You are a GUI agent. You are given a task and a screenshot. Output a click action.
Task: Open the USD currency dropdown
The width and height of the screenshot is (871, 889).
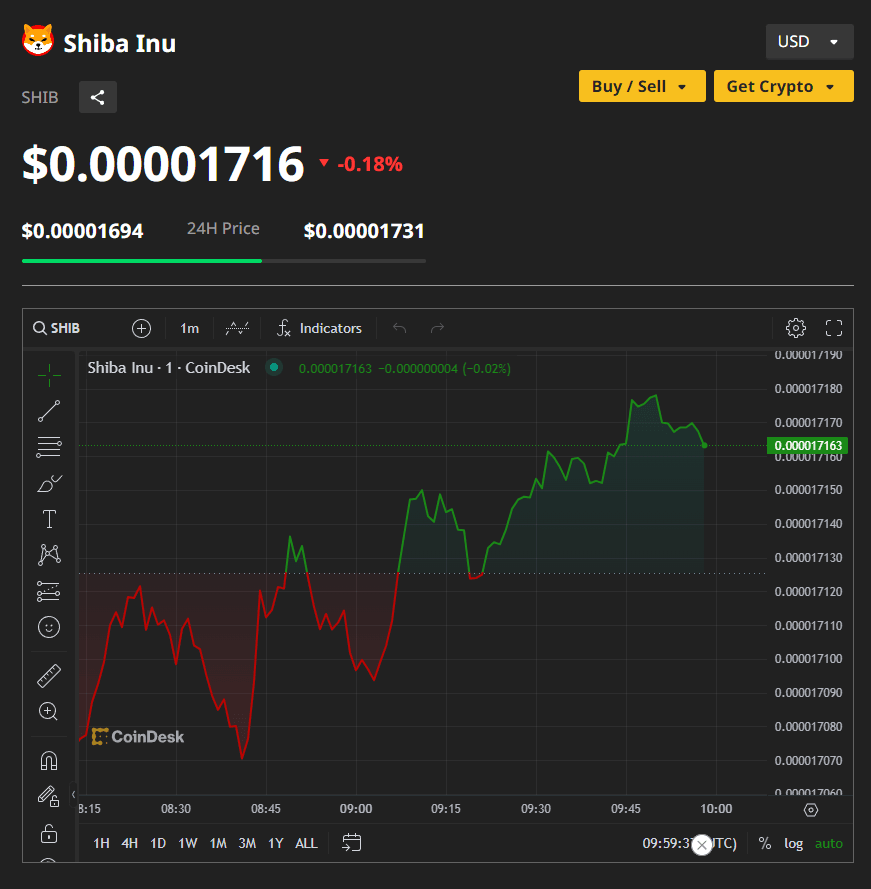coord(809,41)
